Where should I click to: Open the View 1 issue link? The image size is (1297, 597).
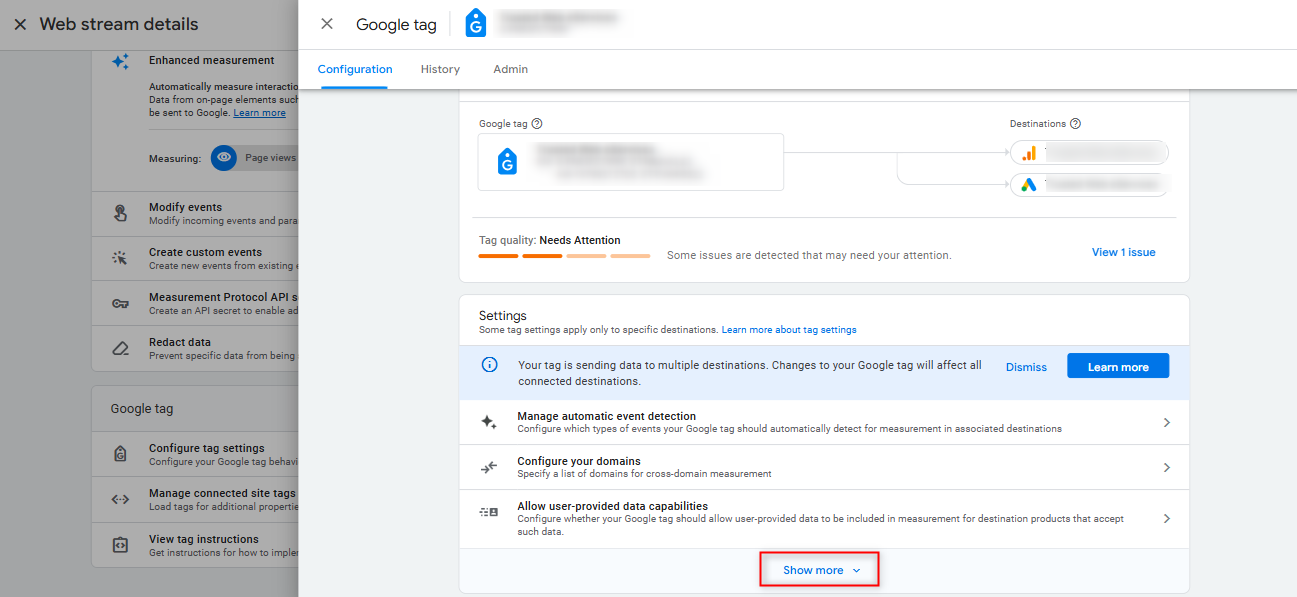click(1123, 252)
